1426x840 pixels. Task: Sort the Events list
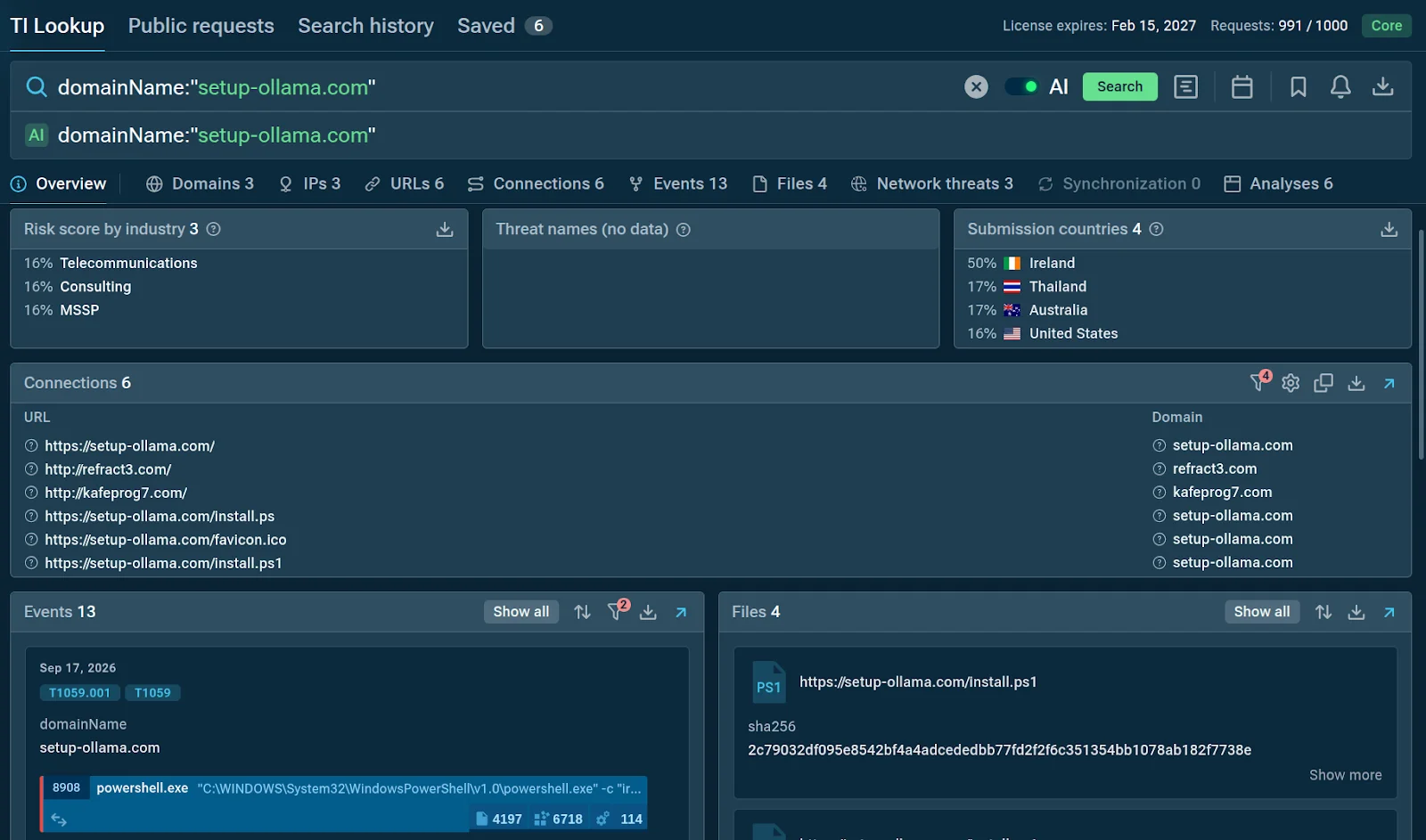coord(582,612)
